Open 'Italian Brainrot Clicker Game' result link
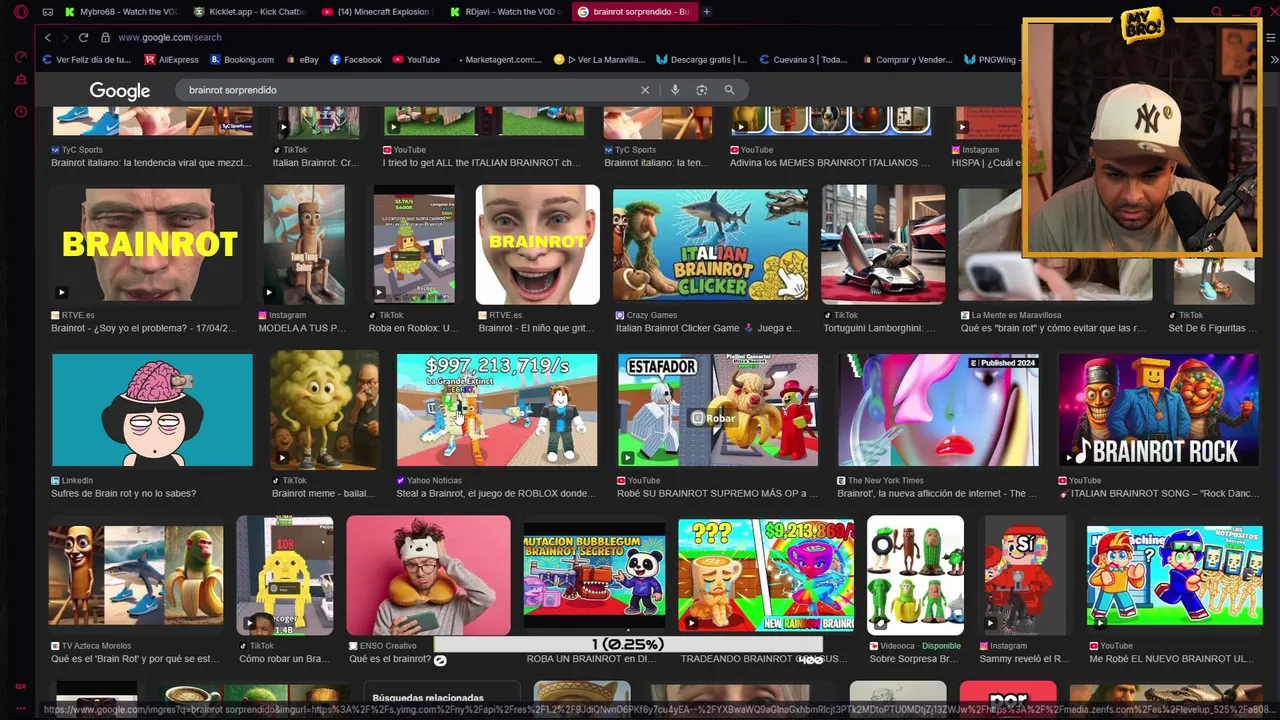The height and width of the screenshot is (720, 1280). [708, 328]
